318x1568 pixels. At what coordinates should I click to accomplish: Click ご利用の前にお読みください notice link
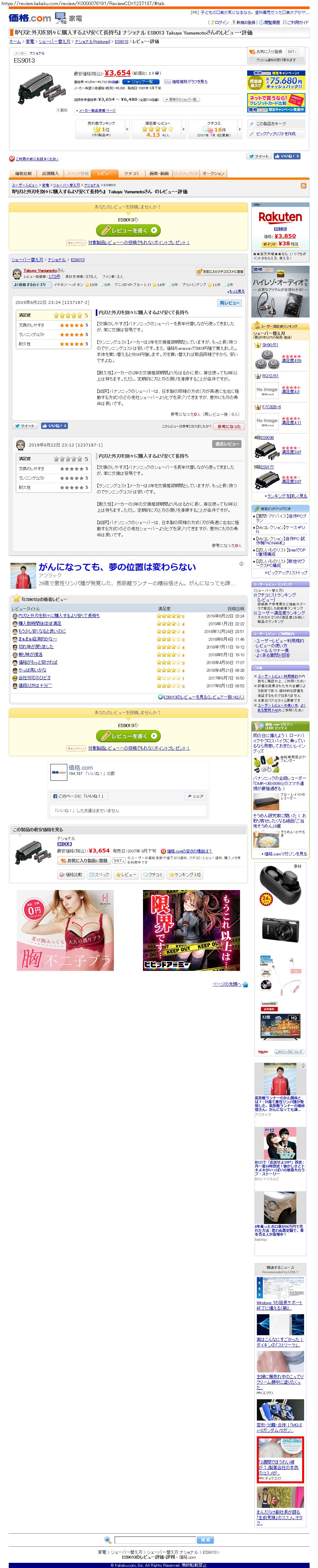coord(37,159)
